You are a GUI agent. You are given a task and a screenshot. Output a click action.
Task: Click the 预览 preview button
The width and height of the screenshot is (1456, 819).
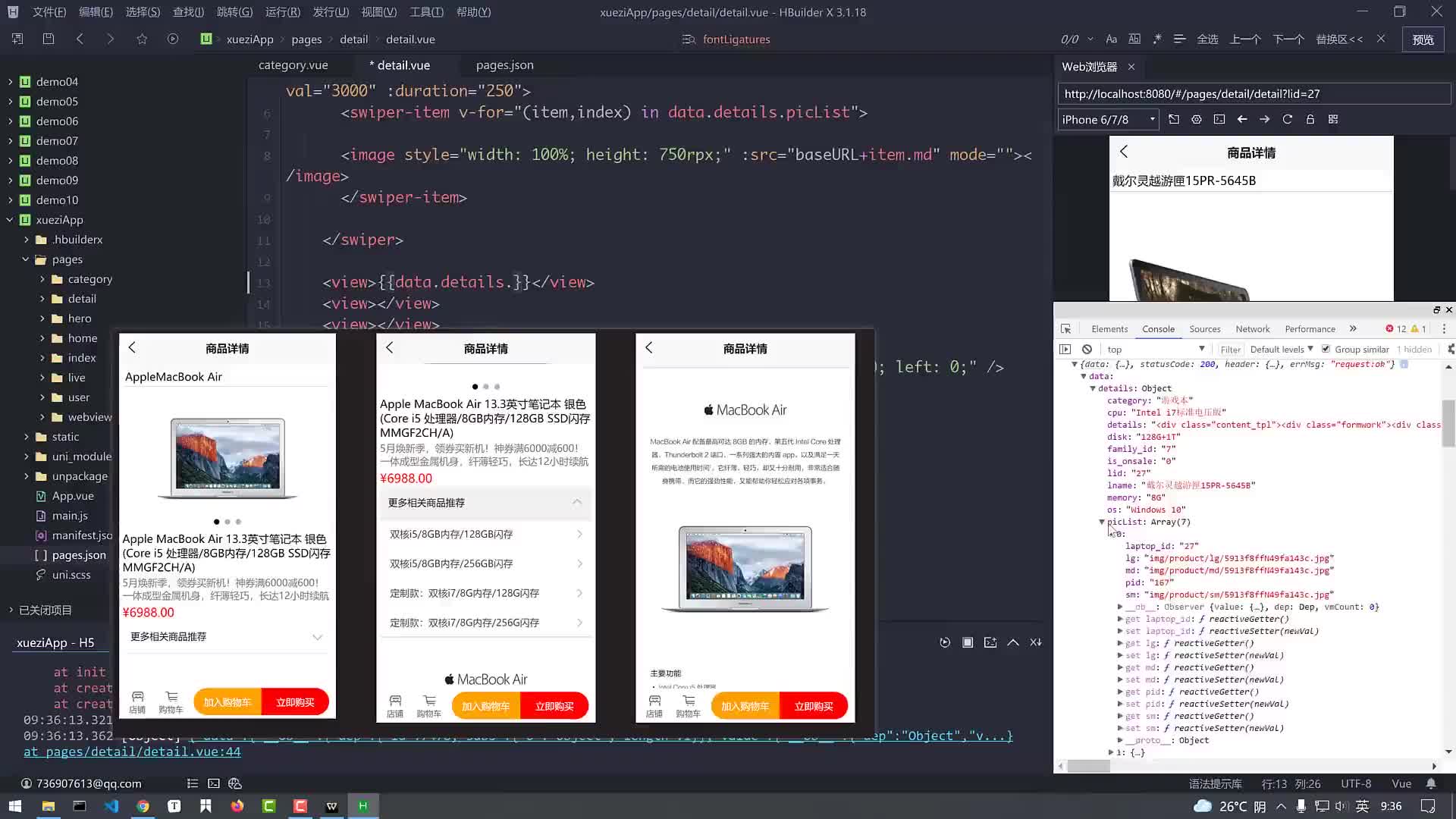[x=1423, y=39]
